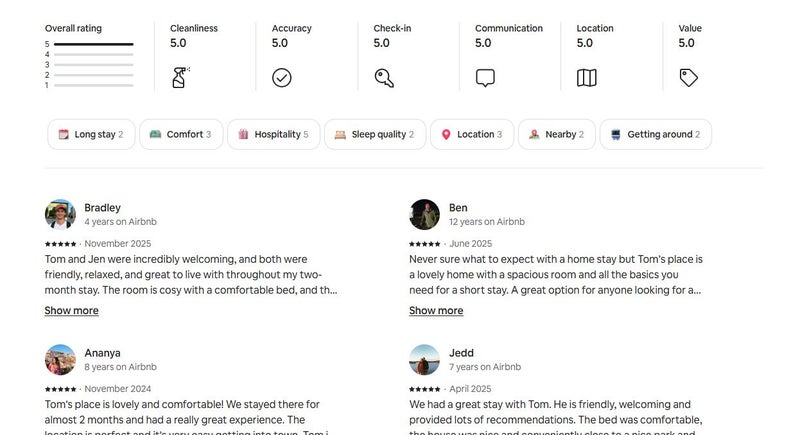
Task: Filter reviews by Comfort tag
Action: coord(180,134)
